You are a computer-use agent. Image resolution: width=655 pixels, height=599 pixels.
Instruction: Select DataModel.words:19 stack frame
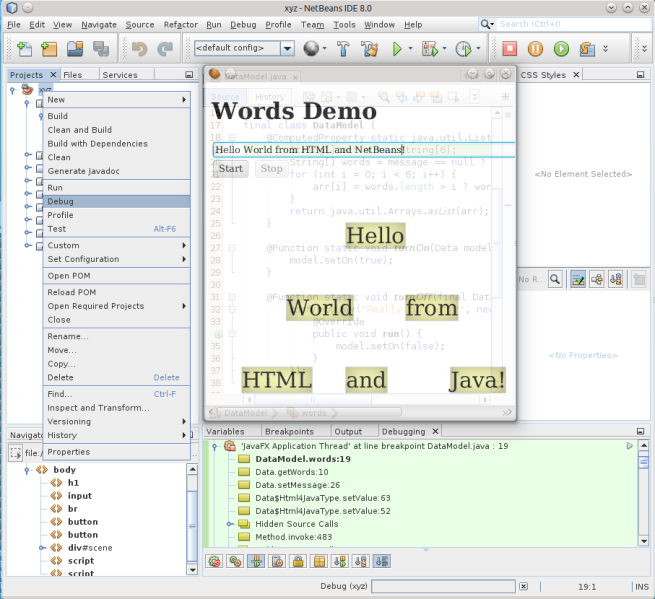[303, 459]
